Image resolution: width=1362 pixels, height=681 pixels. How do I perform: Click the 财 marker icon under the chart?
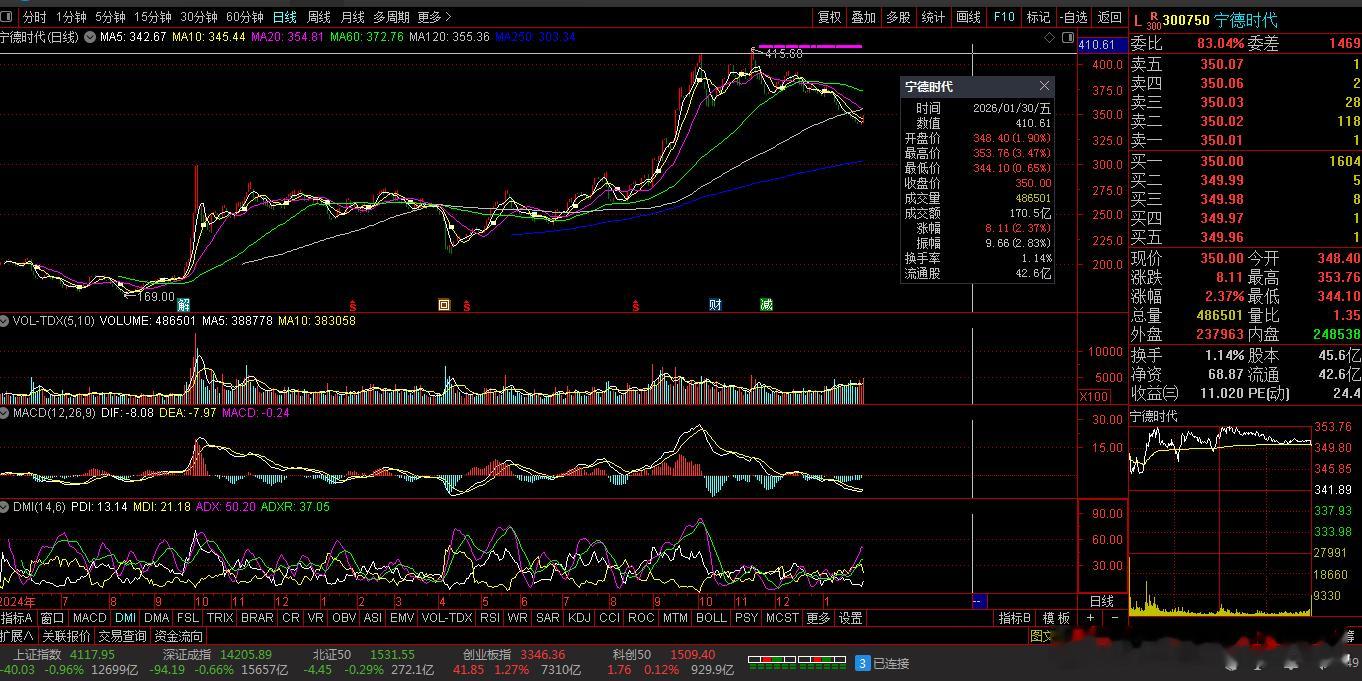click(715, 304)
